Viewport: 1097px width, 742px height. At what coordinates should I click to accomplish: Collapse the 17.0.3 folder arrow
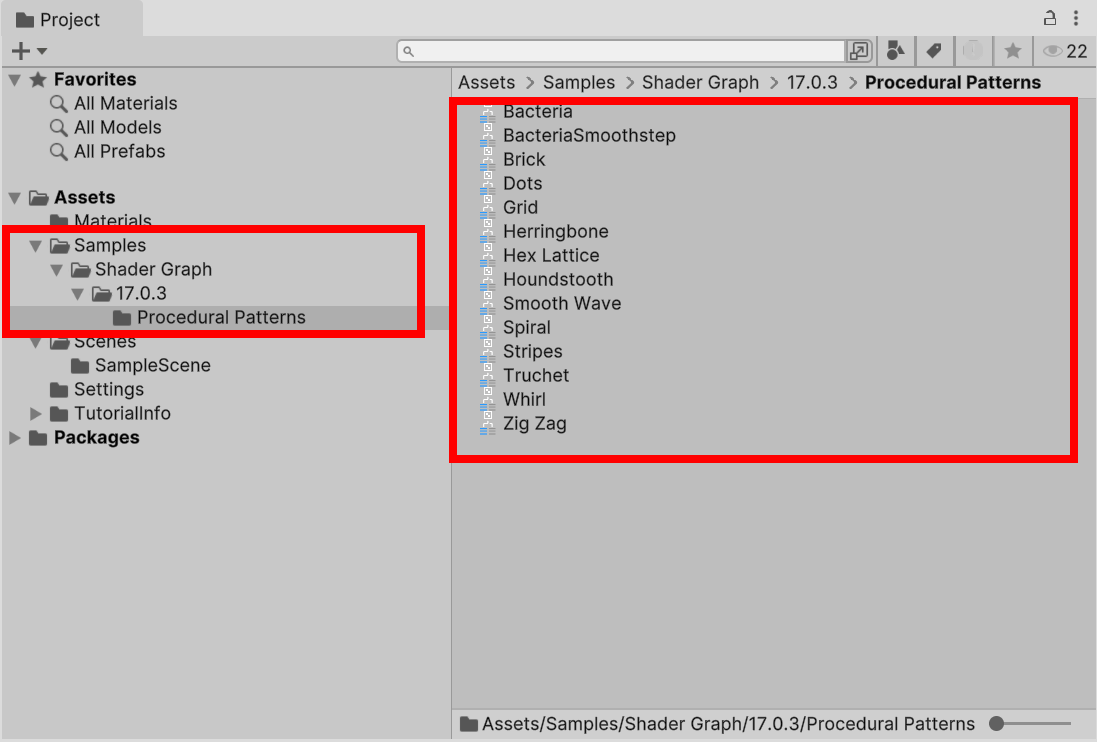tap(78, 294)
